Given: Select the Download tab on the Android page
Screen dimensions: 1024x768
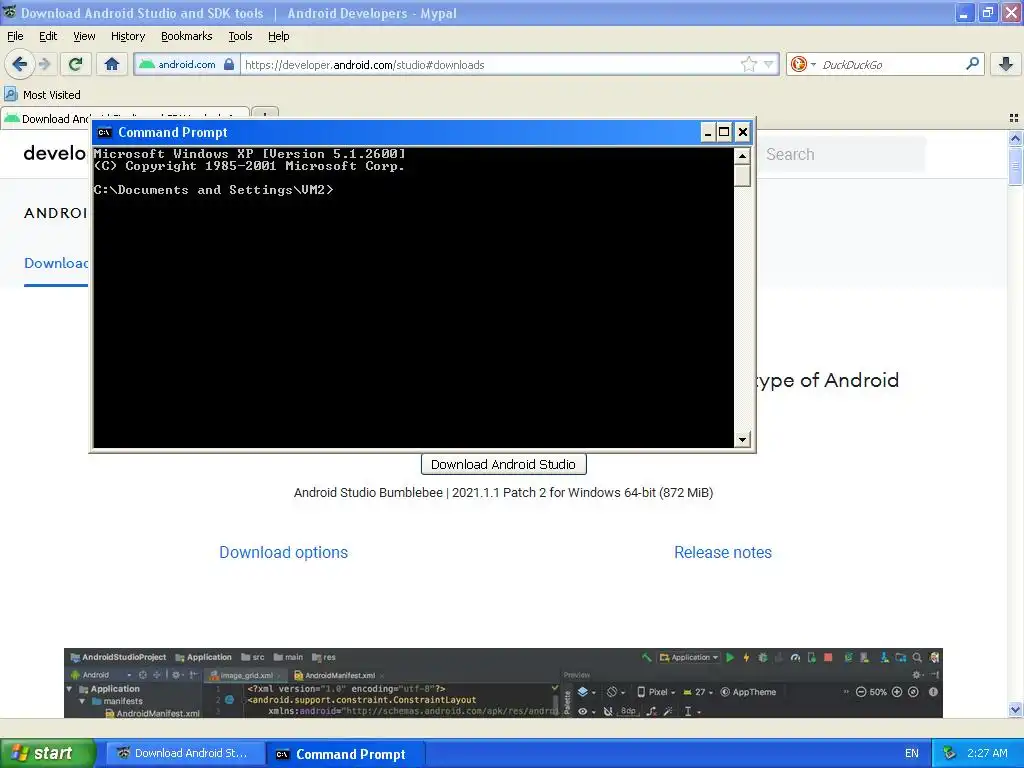Looking at the screenshot, I should 56,263.
